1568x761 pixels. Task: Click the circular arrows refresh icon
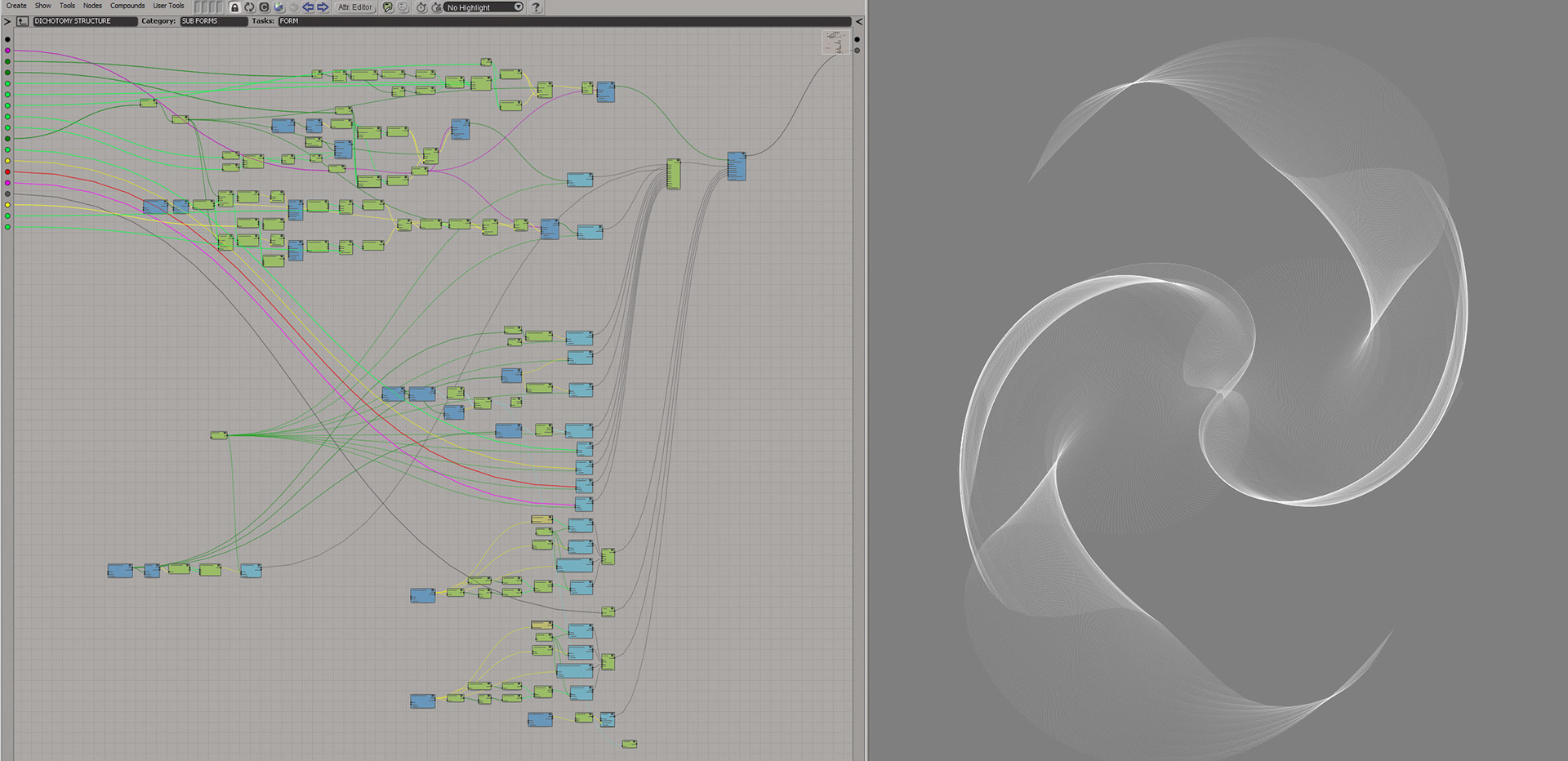250,7
